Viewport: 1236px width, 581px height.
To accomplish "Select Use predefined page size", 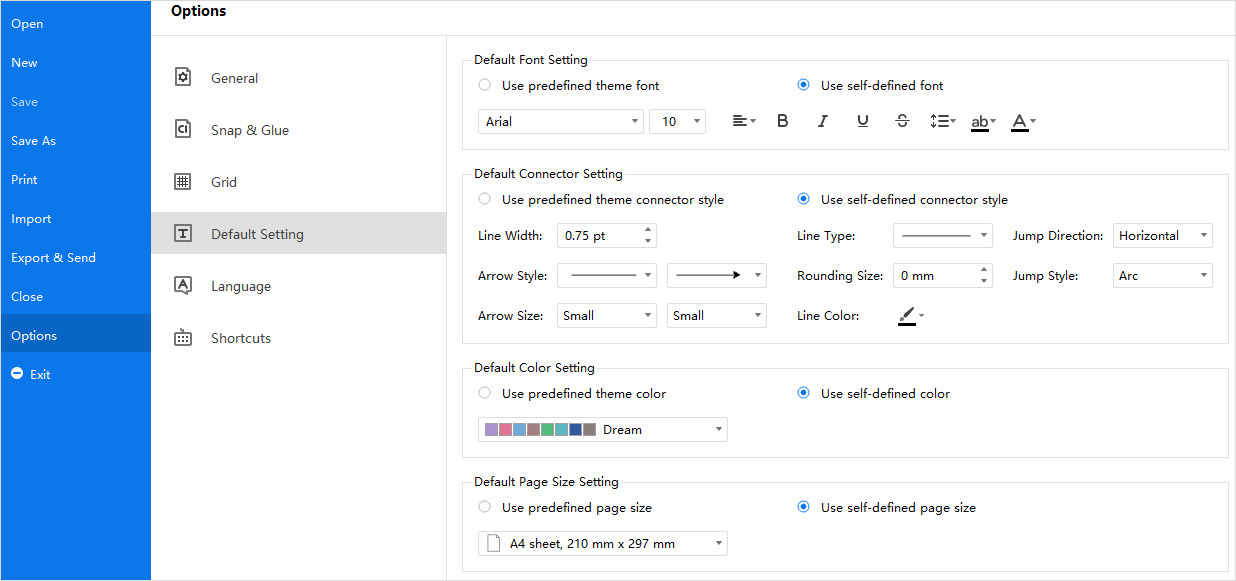I will coord(565,508).
